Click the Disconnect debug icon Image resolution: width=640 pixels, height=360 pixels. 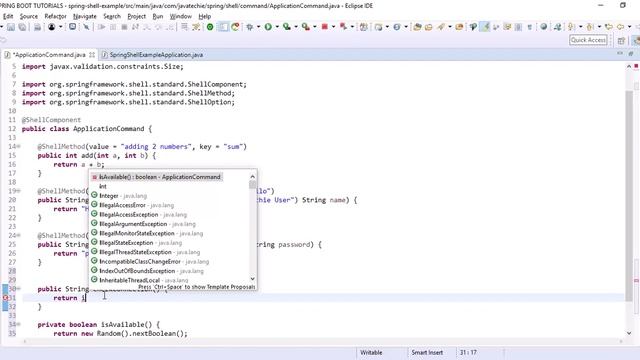tap(135, 27)
